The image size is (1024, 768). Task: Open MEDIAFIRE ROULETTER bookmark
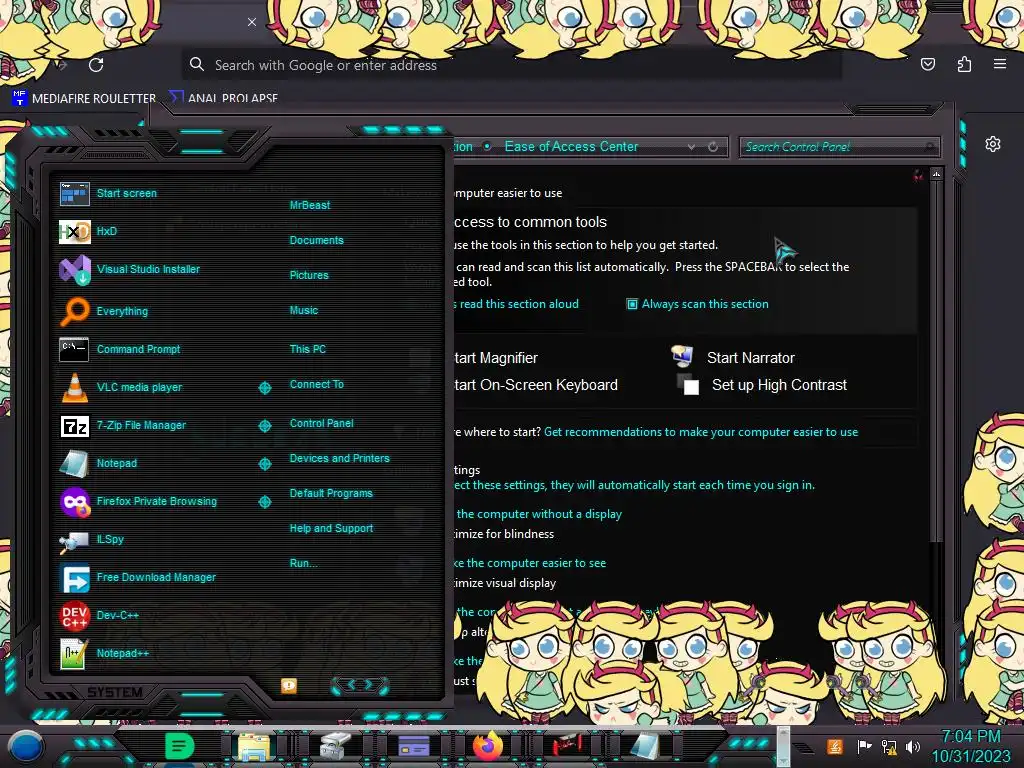point(84,98)
